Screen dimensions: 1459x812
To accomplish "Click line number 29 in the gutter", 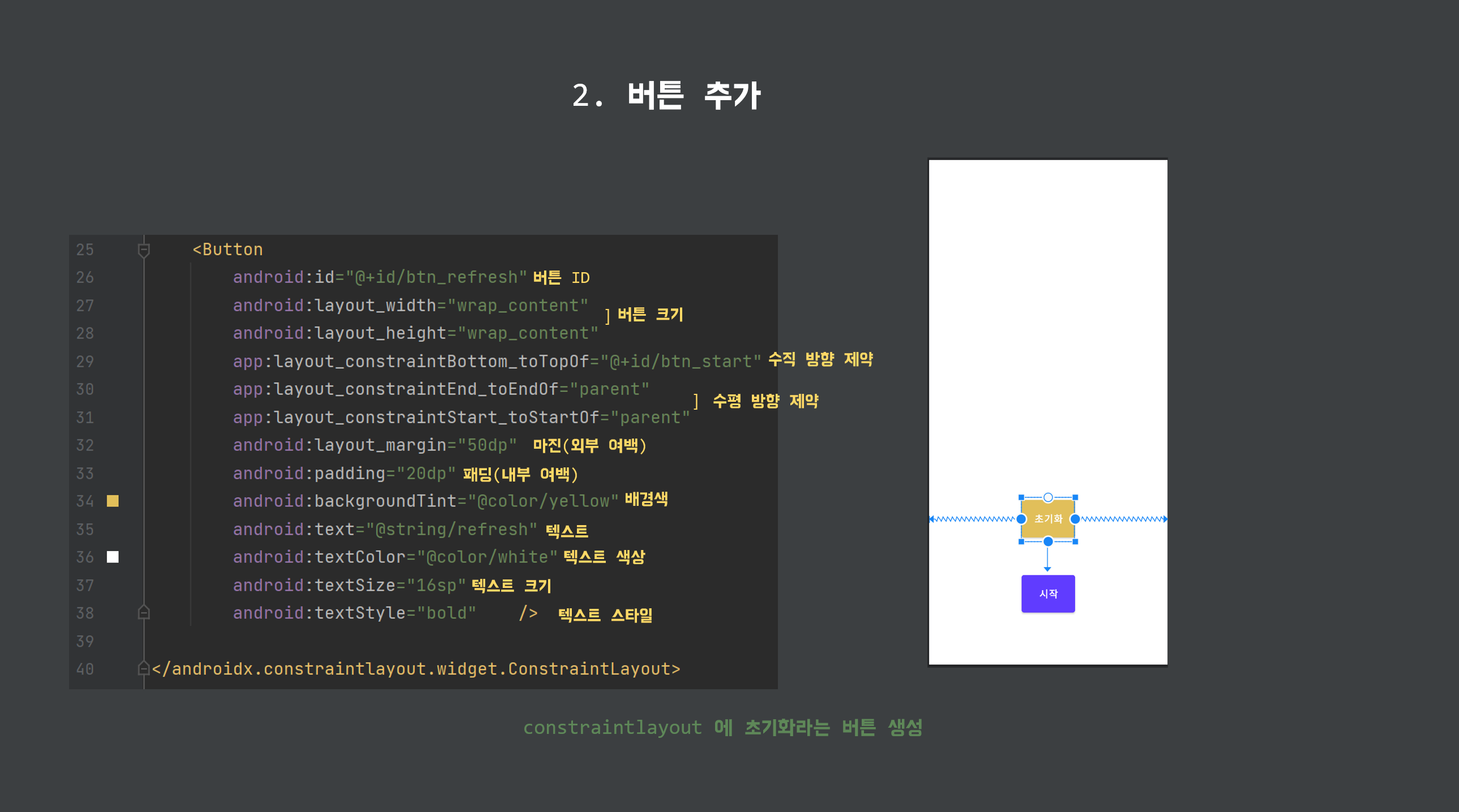I will coord(85,361).
